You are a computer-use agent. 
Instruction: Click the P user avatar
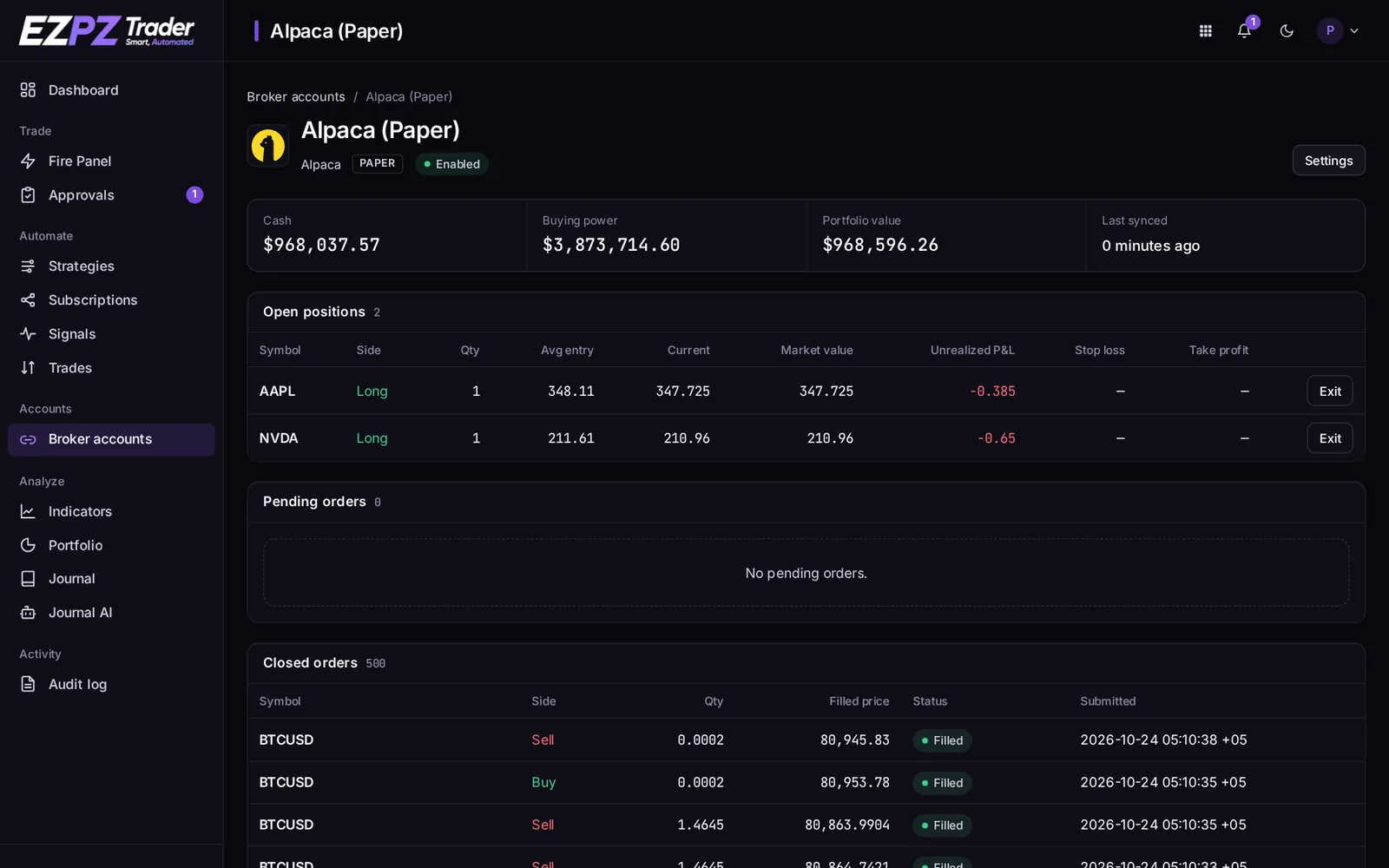pyautogui.click(x=1330, y=30)
